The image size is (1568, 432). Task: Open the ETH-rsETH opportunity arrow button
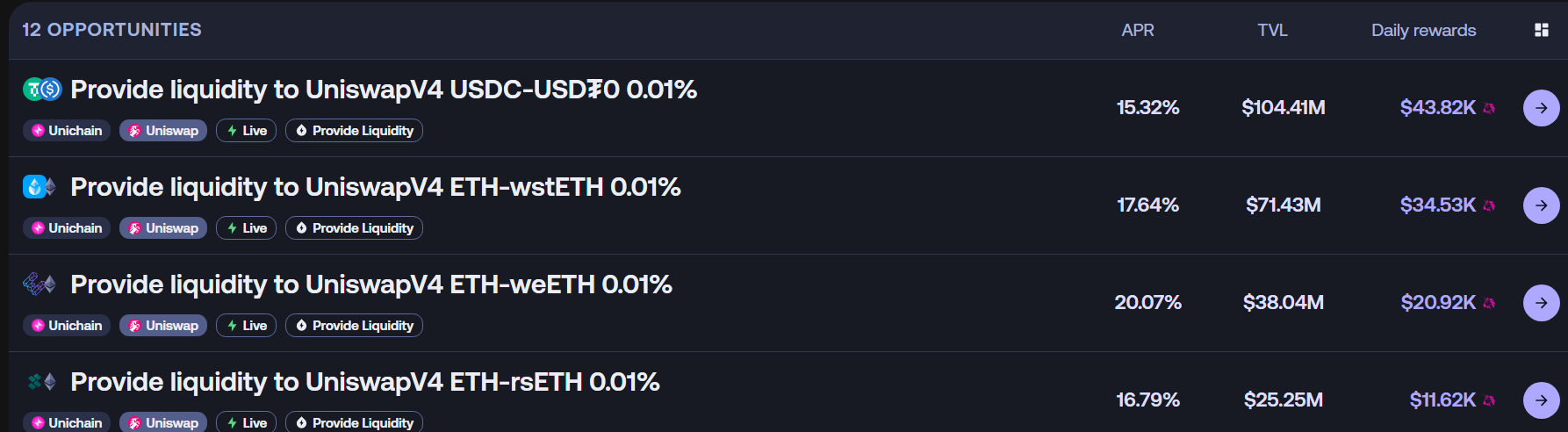(x=1541, y=400)
